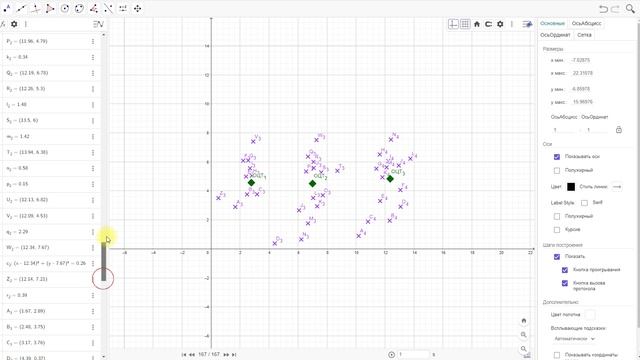The height and width of the screenshot is (360, 640).
Task: Open the Стиль линии dropdown
Action: [x=617, y=187]
